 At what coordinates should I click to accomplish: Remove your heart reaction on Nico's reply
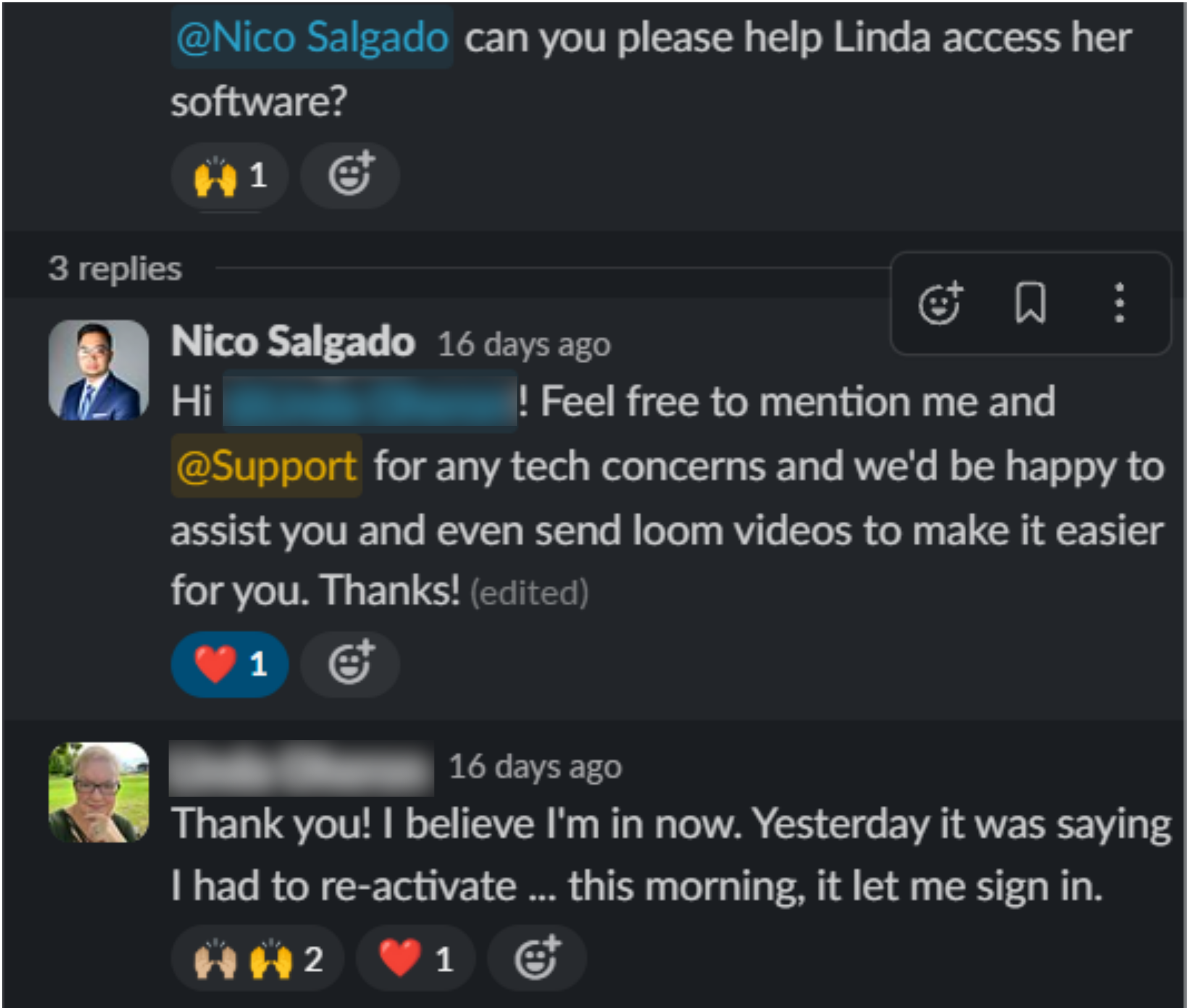(230, 664)
